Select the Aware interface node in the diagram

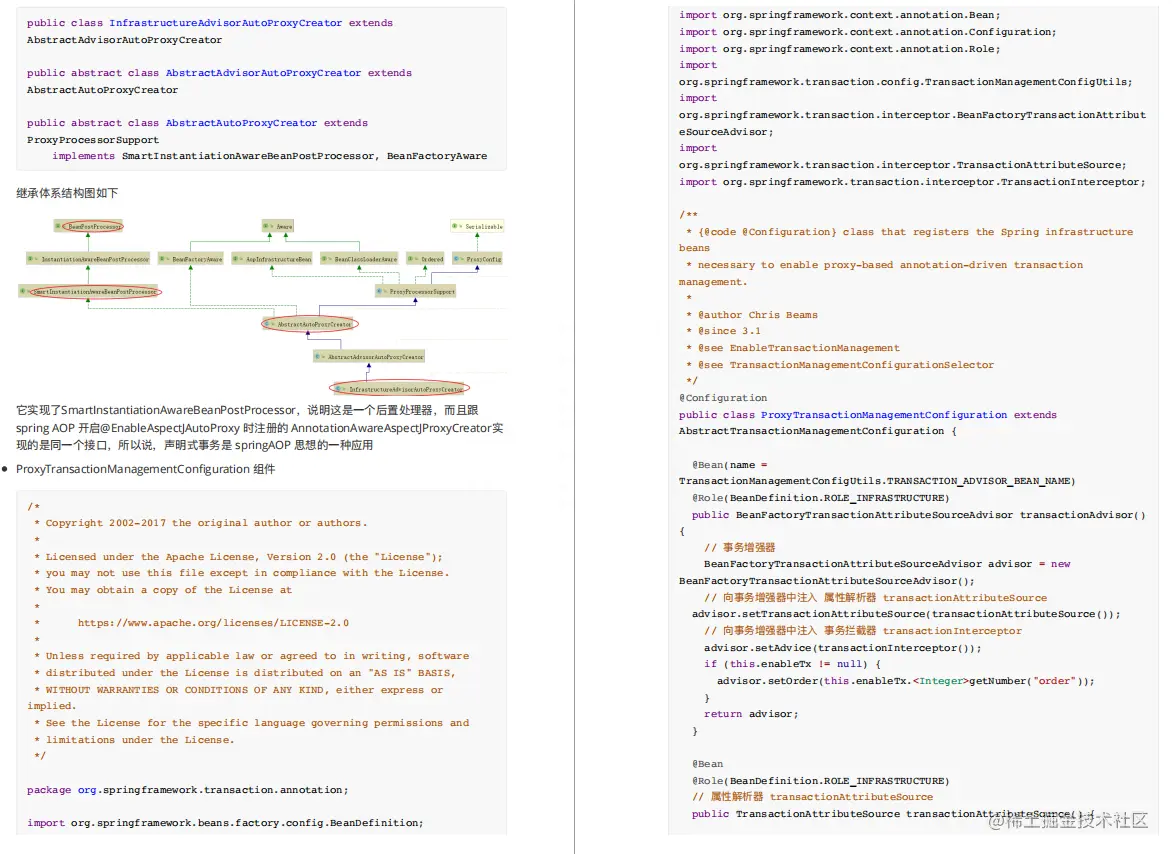point(279,226)
